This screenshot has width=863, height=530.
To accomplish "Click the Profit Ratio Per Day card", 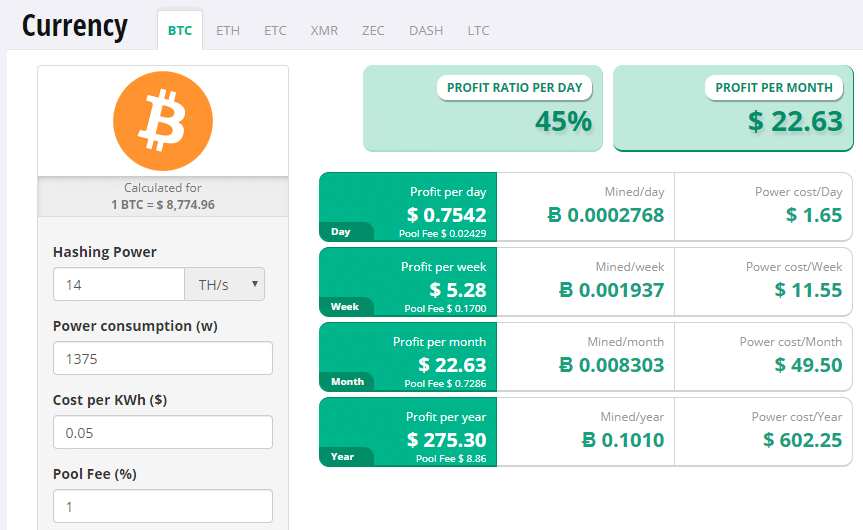I will coord(483,108).
